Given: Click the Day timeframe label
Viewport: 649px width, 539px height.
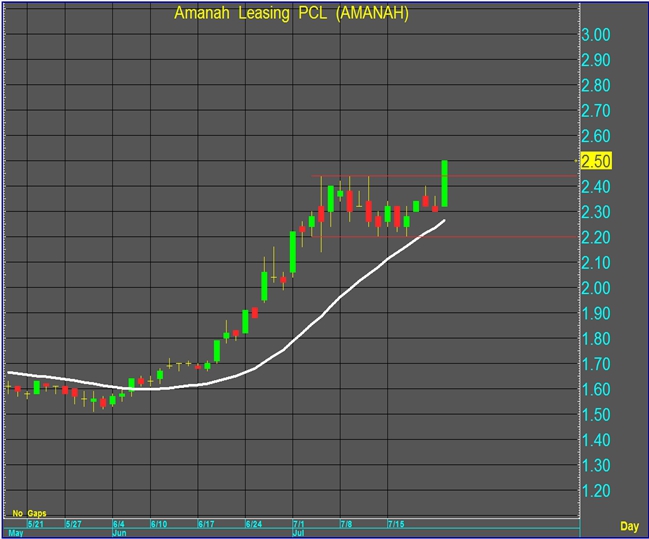Looking at the screenshot, I should click(629, 526).
